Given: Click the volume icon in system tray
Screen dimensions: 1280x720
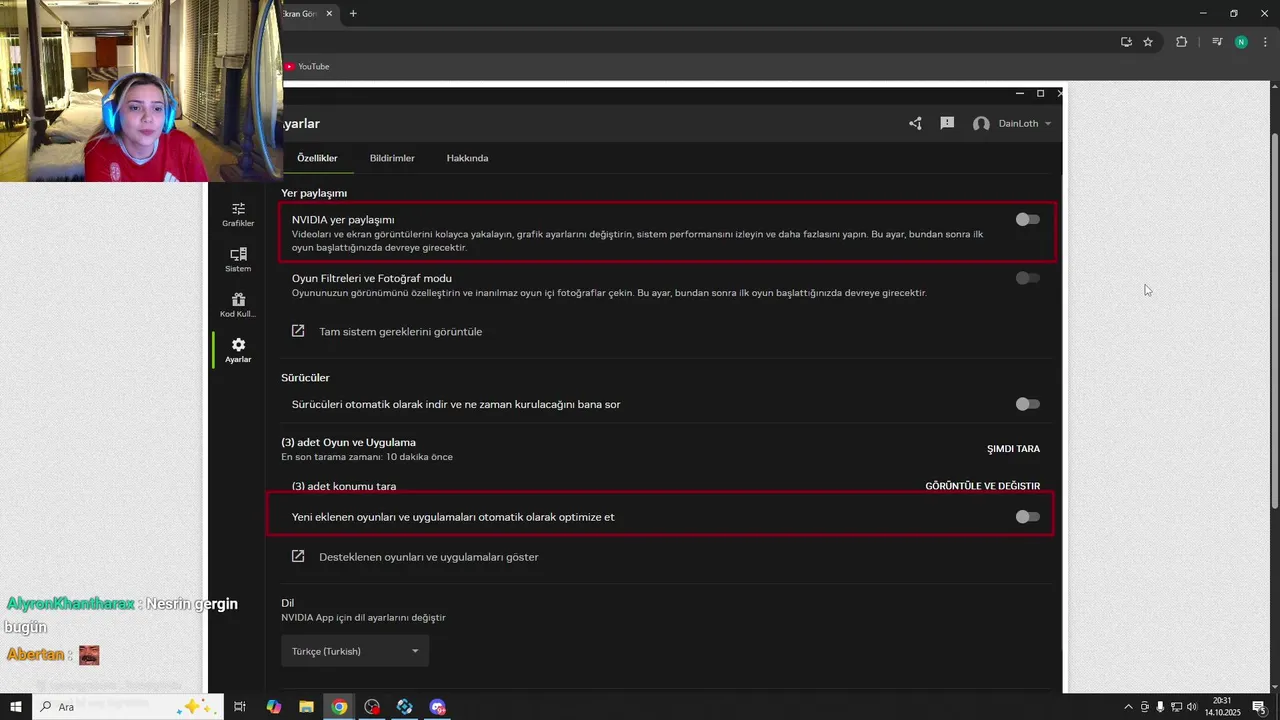Looking at the screenshot, I should [x=1193, y=707].
